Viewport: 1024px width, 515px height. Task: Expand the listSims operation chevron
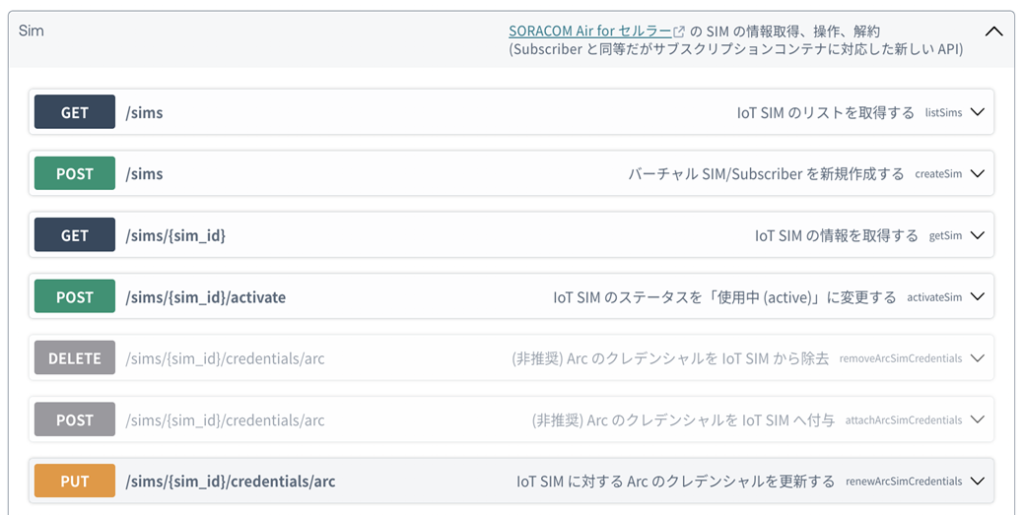pos(977,112)
